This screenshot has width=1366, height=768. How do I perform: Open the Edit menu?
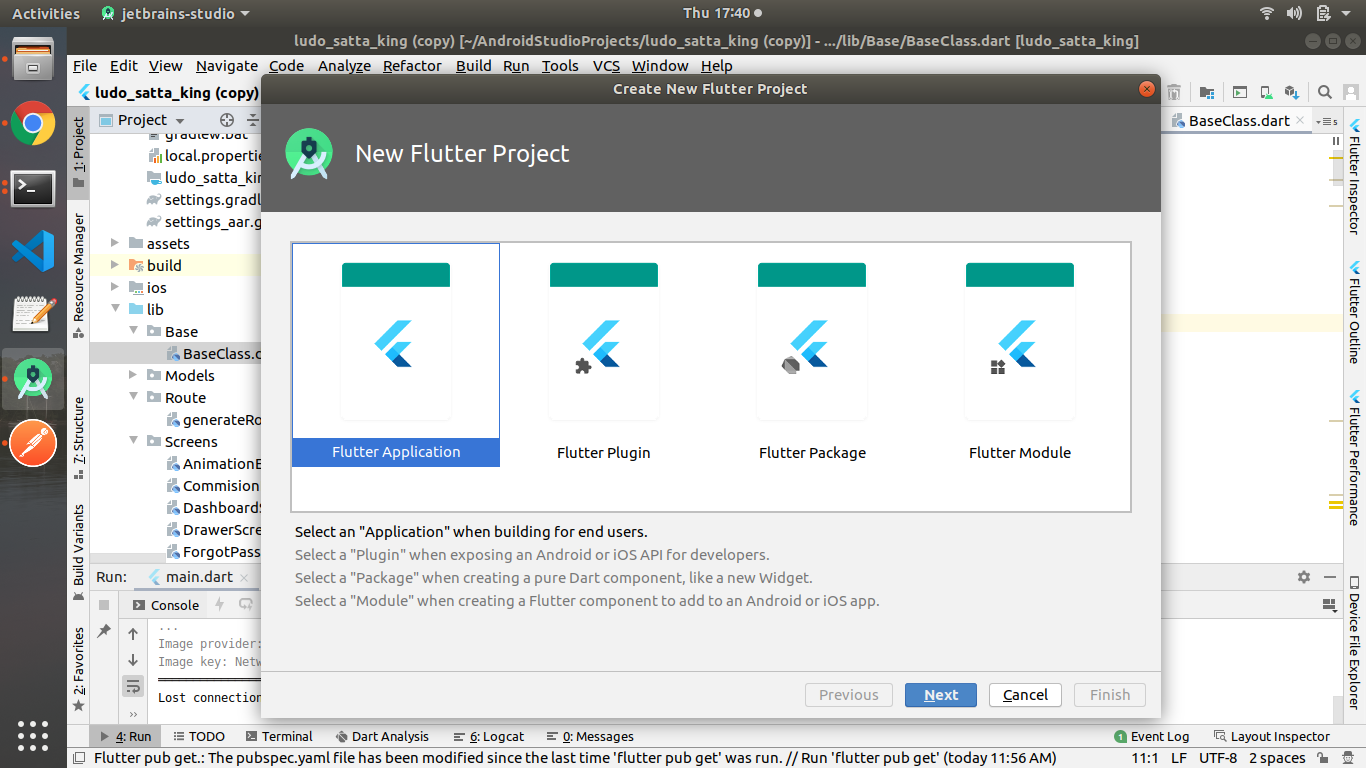click(x=124, y=66)
